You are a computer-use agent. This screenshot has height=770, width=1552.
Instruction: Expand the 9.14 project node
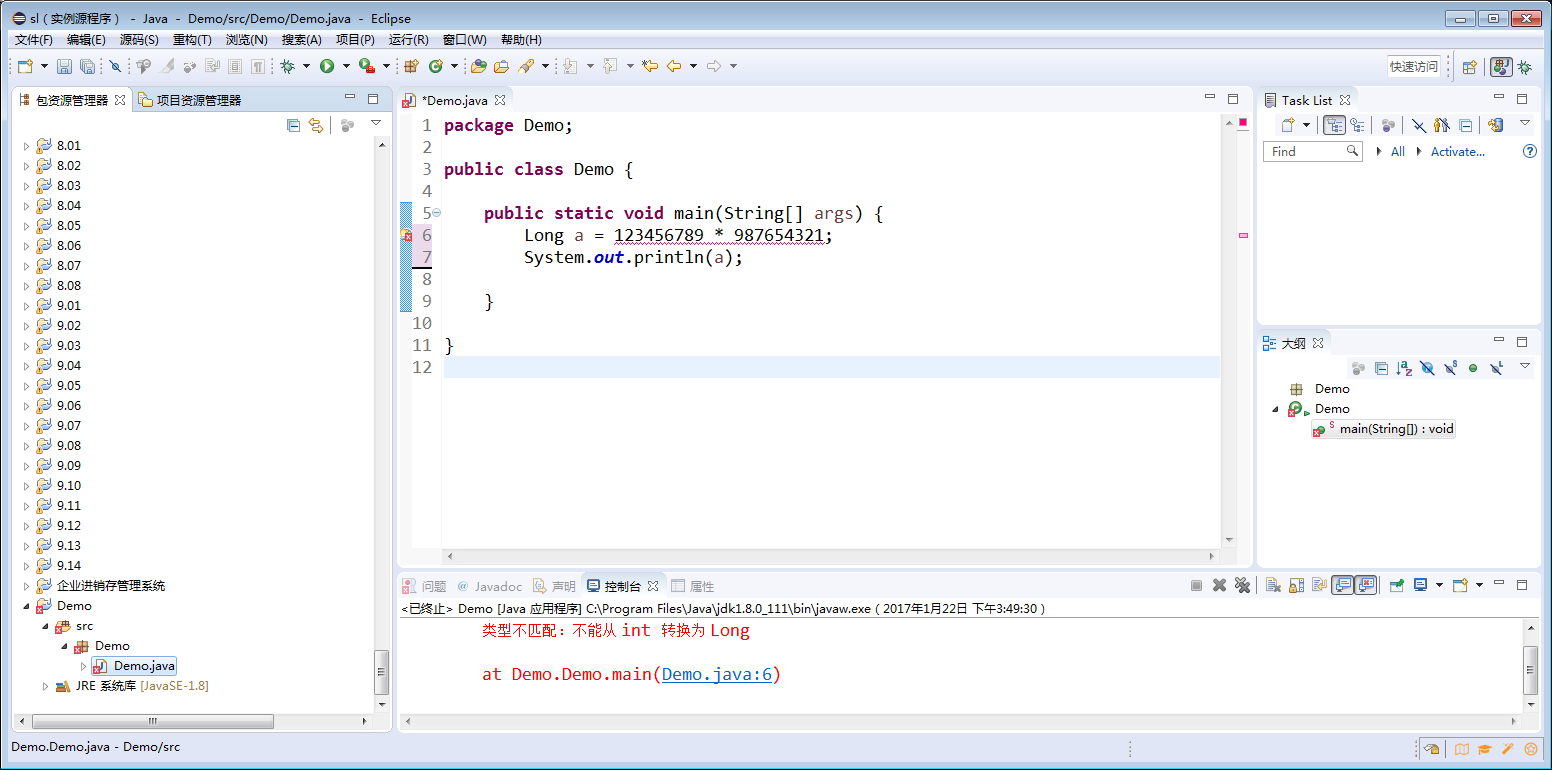coord(27,566)
